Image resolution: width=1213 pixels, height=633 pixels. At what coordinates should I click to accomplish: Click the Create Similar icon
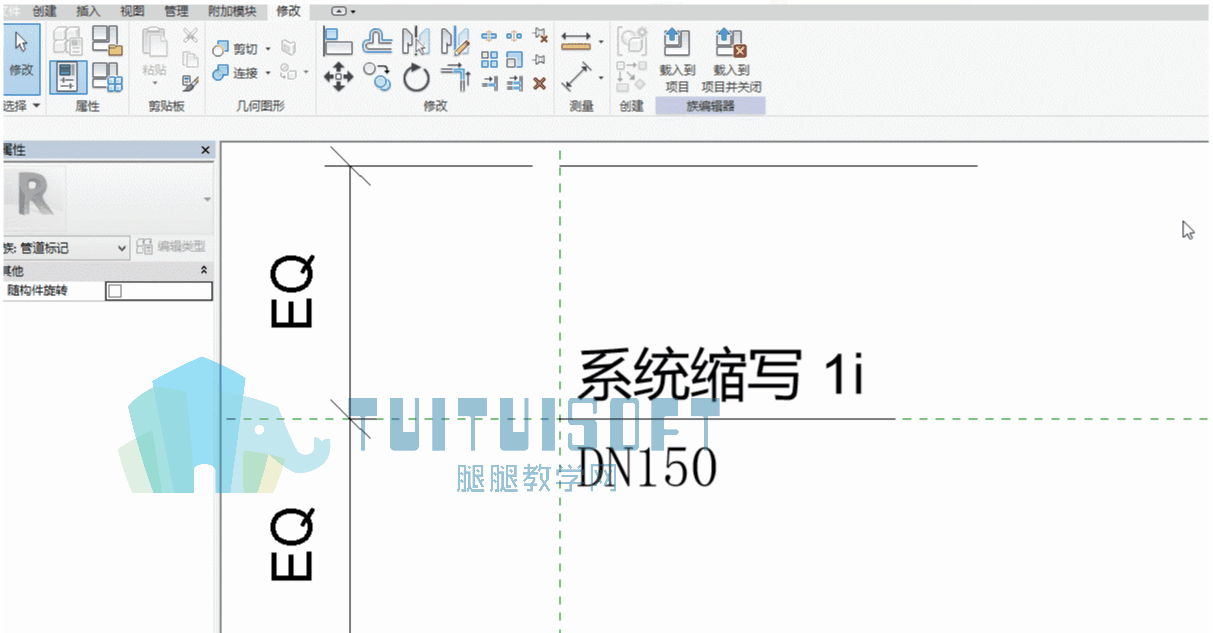[x=631, y=77]
